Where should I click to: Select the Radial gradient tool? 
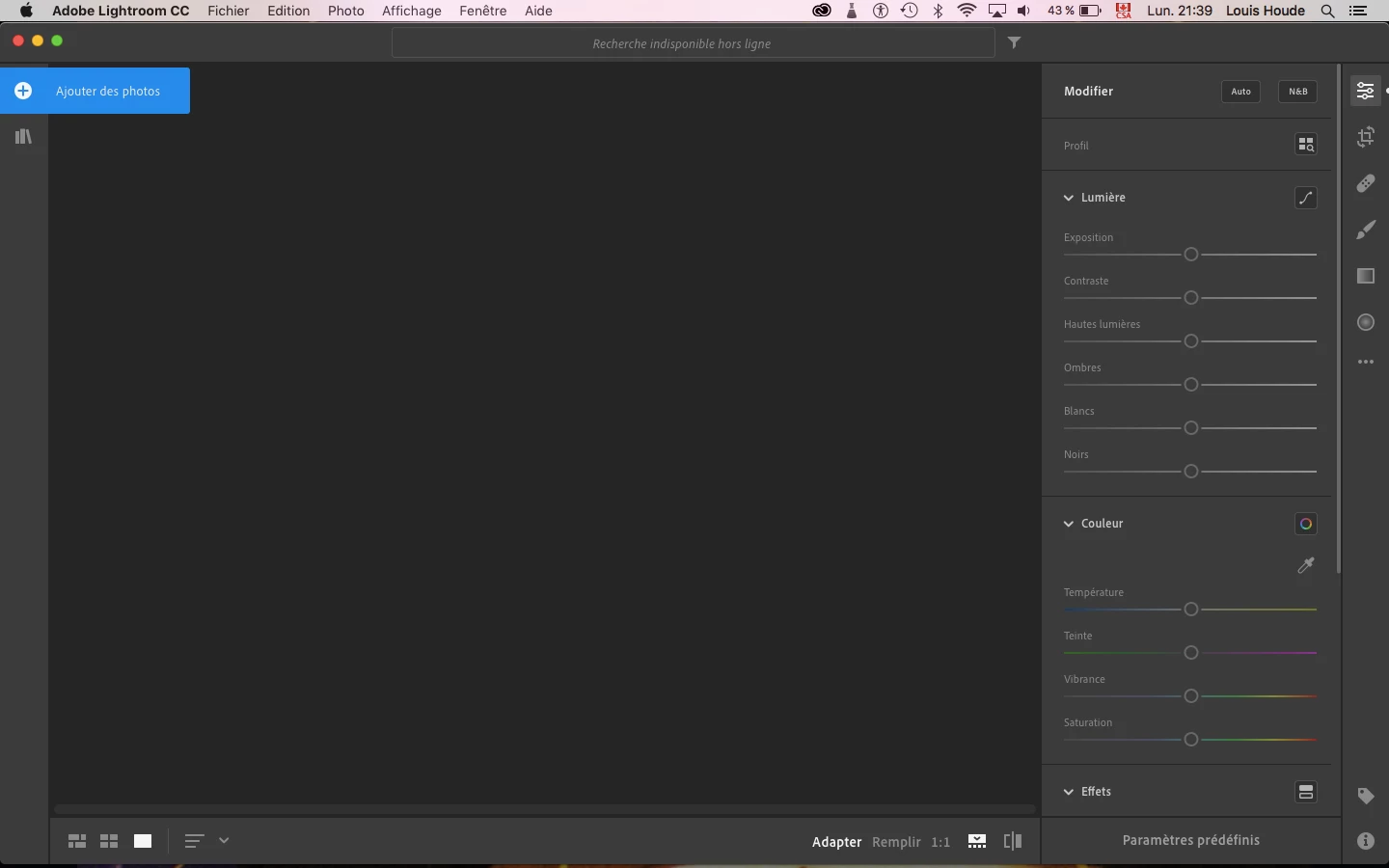[1366, 322]
